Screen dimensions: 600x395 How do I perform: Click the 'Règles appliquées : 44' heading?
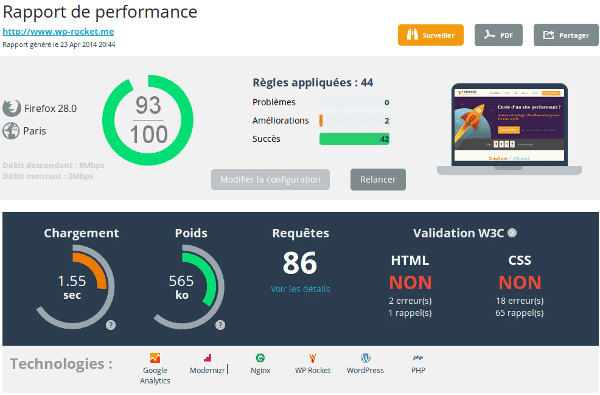pos(313,82)
